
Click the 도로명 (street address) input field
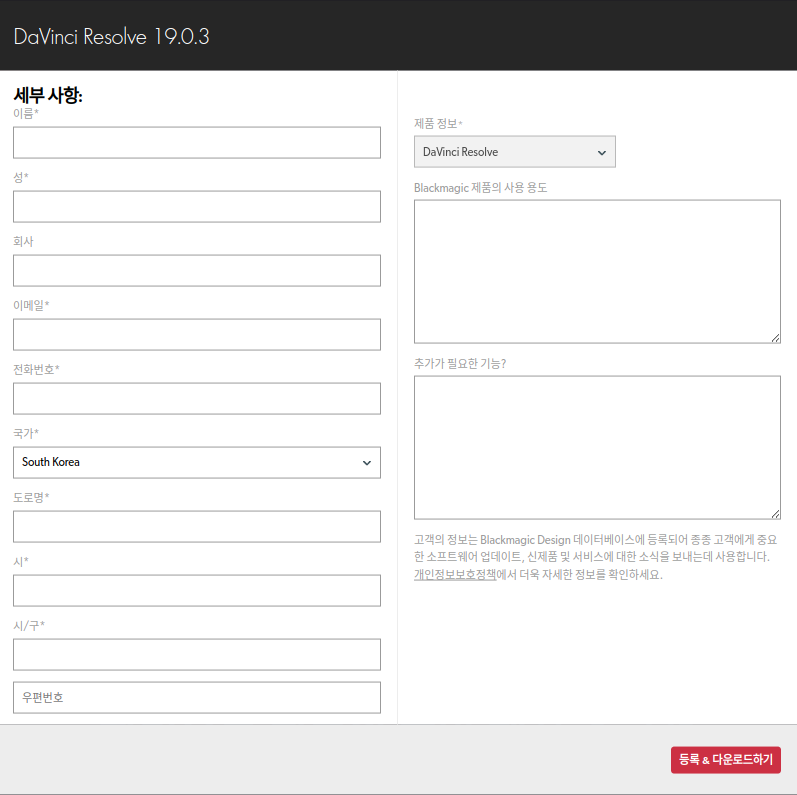click(x=197, y=527)
